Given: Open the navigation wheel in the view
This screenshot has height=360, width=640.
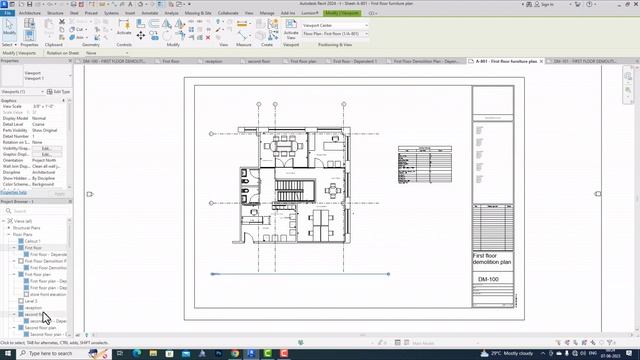Looking at the screenshot, I should (x=628, y=76).
